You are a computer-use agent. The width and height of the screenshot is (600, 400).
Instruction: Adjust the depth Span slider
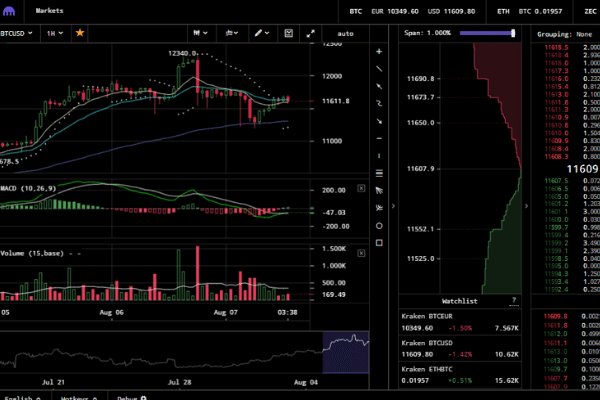pos(513,33)
